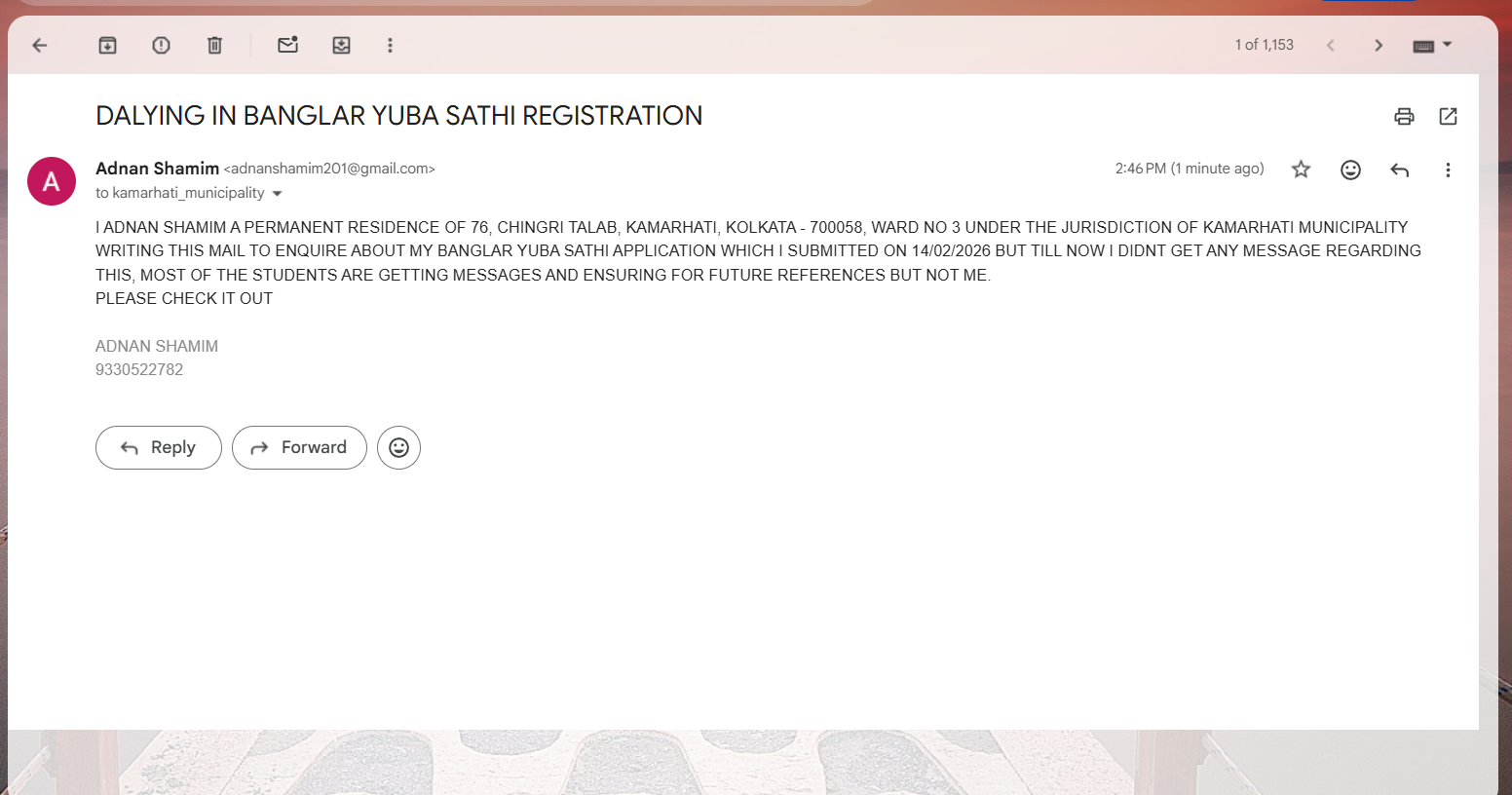
Task: Print this email conversation
Action: (x=1404, y=117)
